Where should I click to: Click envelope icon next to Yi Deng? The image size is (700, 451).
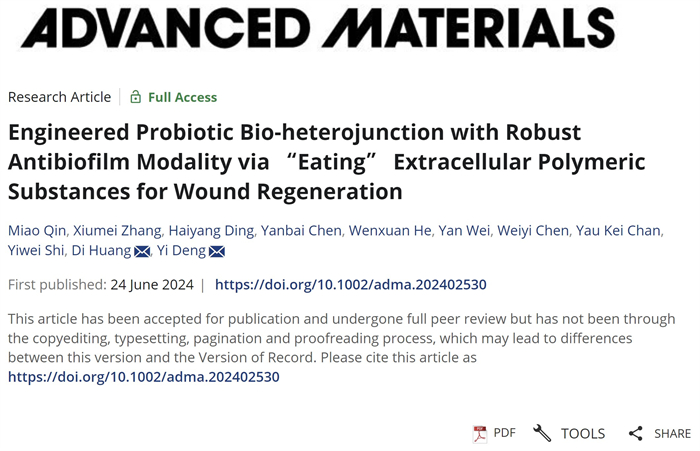pyautogui.click(x=217, y=251)
